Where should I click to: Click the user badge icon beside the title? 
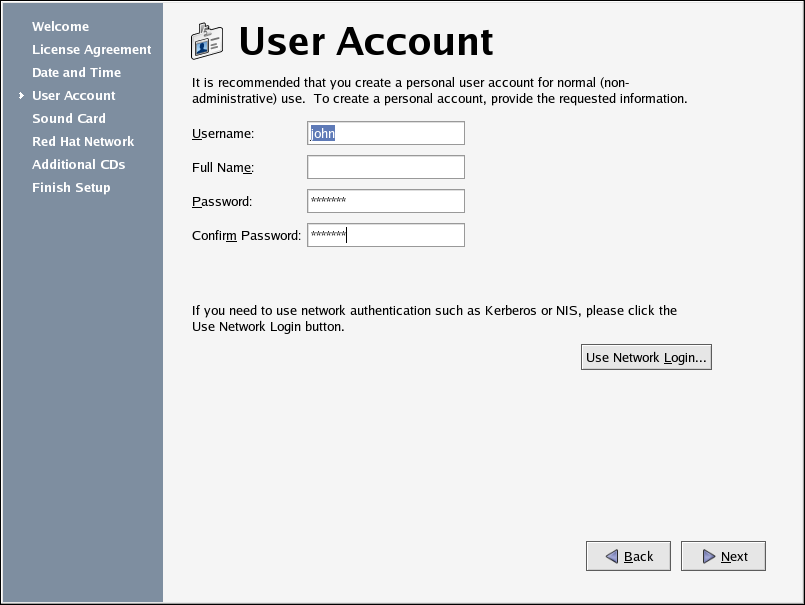click(x=207, y=41)
